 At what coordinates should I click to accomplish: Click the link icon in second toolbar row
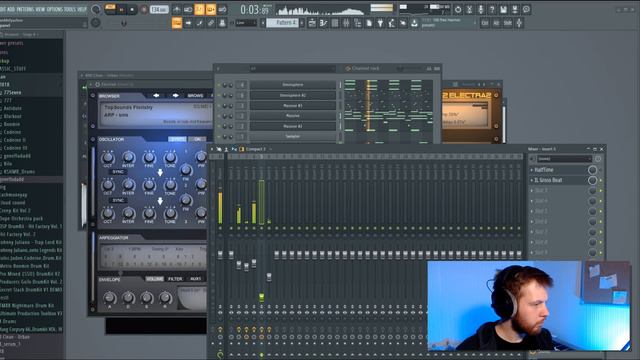pyautogui.click(x=211, y=23)
